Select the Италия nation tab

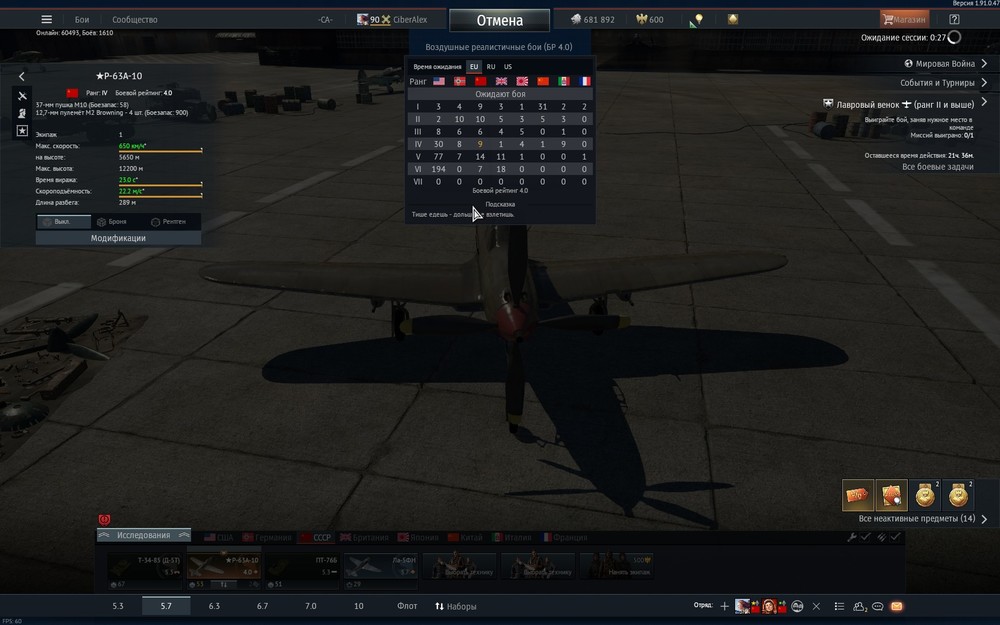pos(512,537)
